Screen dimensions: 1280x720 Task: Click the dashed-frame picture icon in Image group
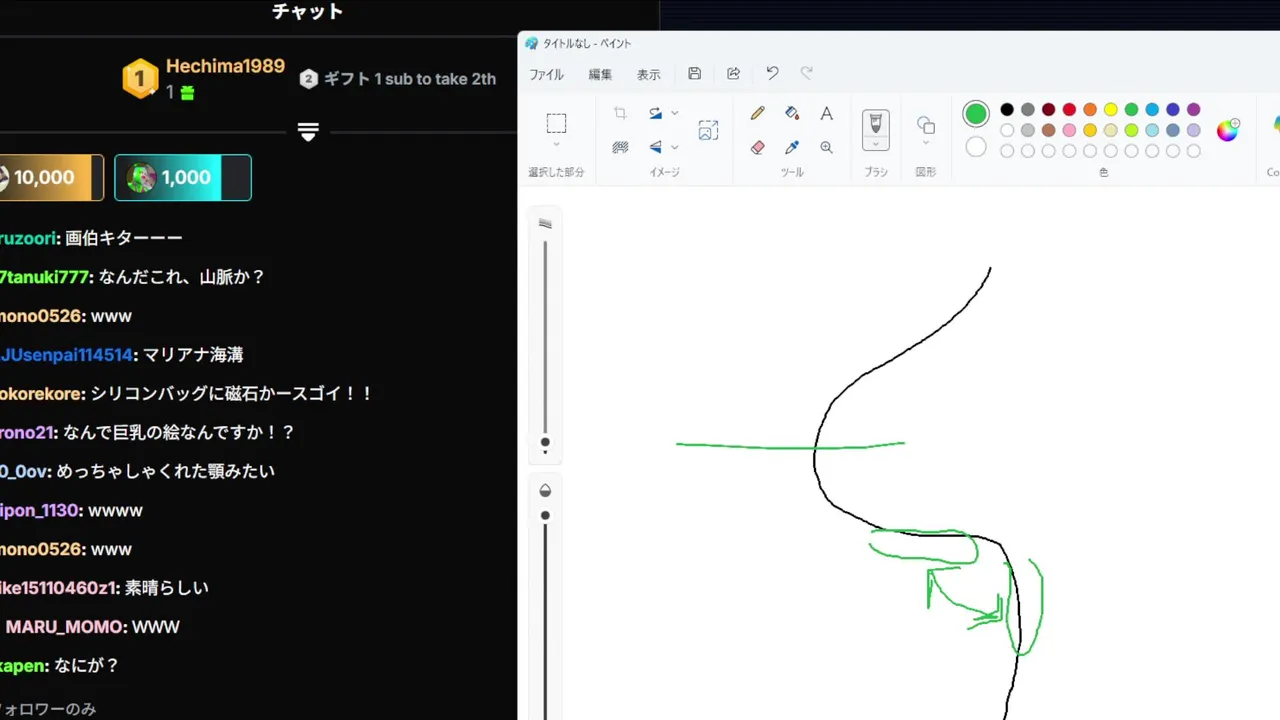(708, 130)
